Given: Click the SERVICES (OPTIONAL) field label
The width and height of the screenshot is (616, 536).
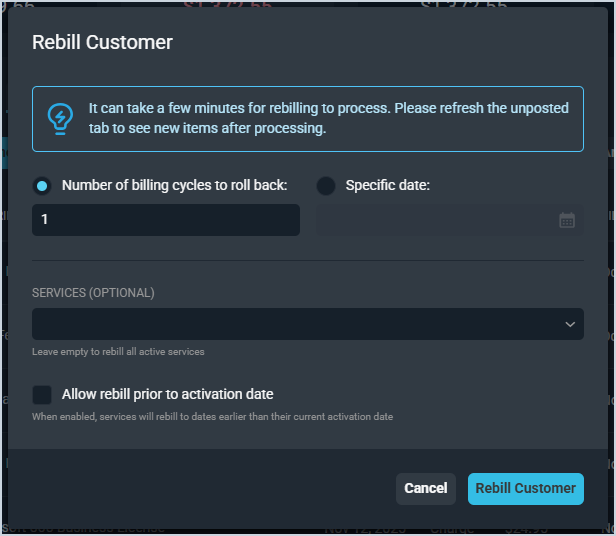Looking at the screenshot, I should (x=93, y=293).
